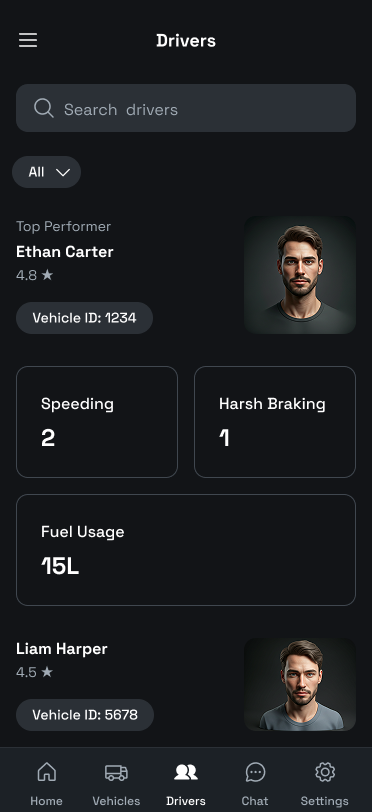Open Vehicle ID: 1234 chip

tap(84, 318)
